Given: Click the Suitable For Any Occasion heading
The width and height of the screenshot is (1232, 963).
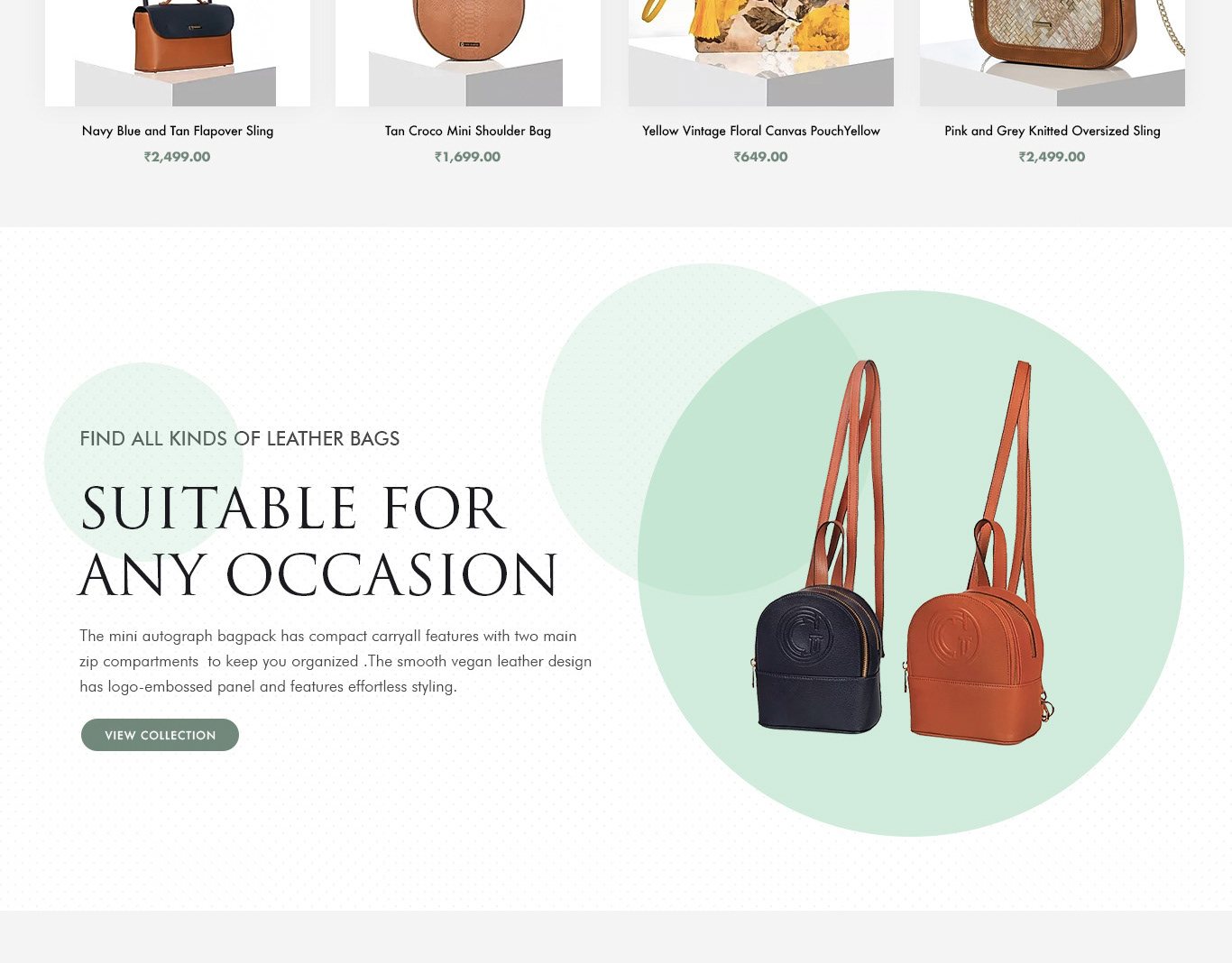Looking at the screenshot, I should [318, 542].
